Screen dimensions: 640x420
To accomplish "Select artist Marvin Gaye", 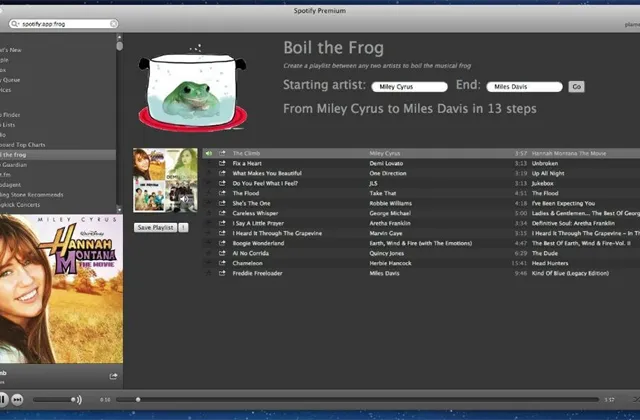I will click(386, 233).
